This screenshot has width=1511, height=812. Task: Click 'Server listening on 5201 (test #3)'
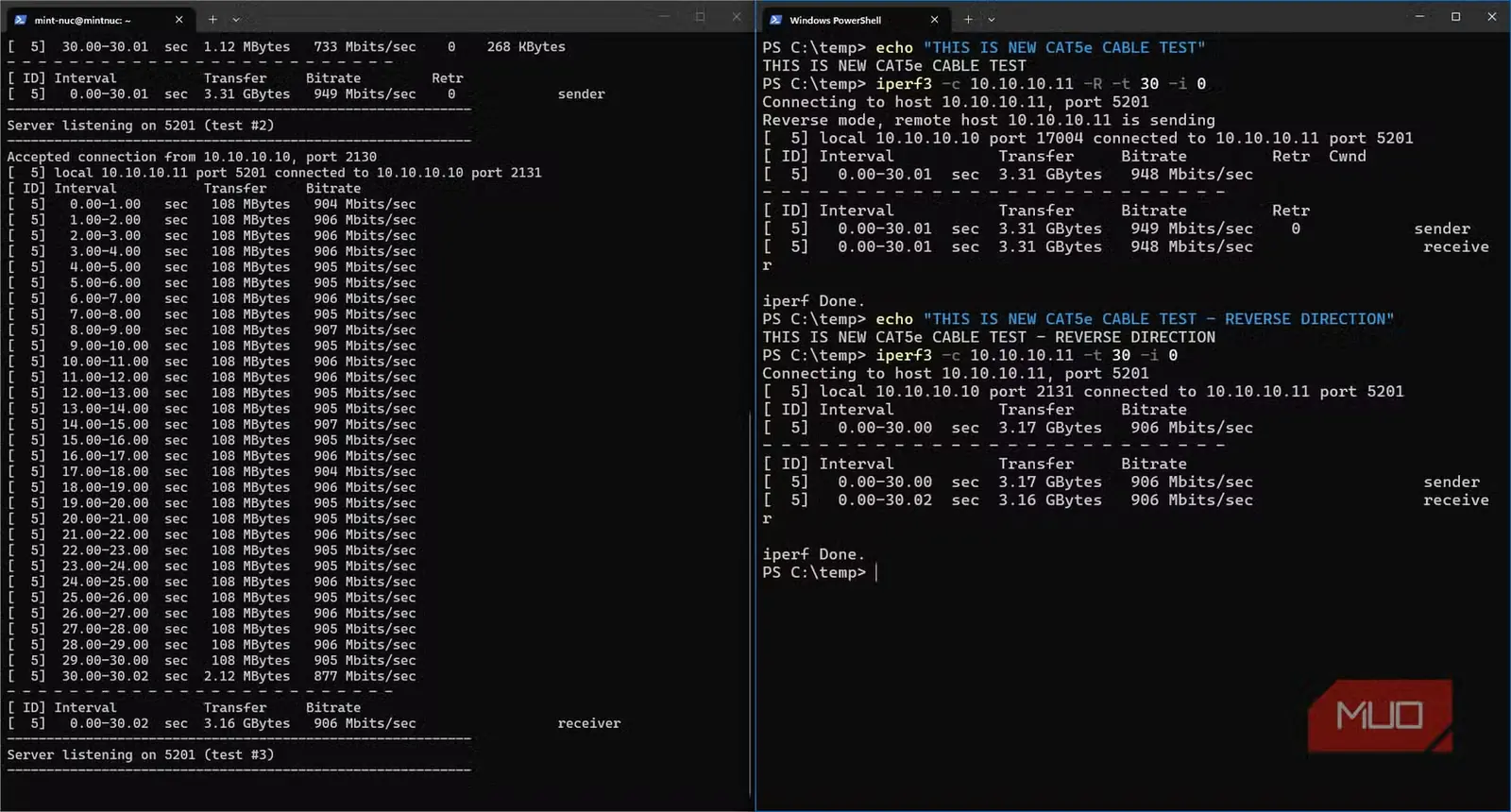click(141, 754)
